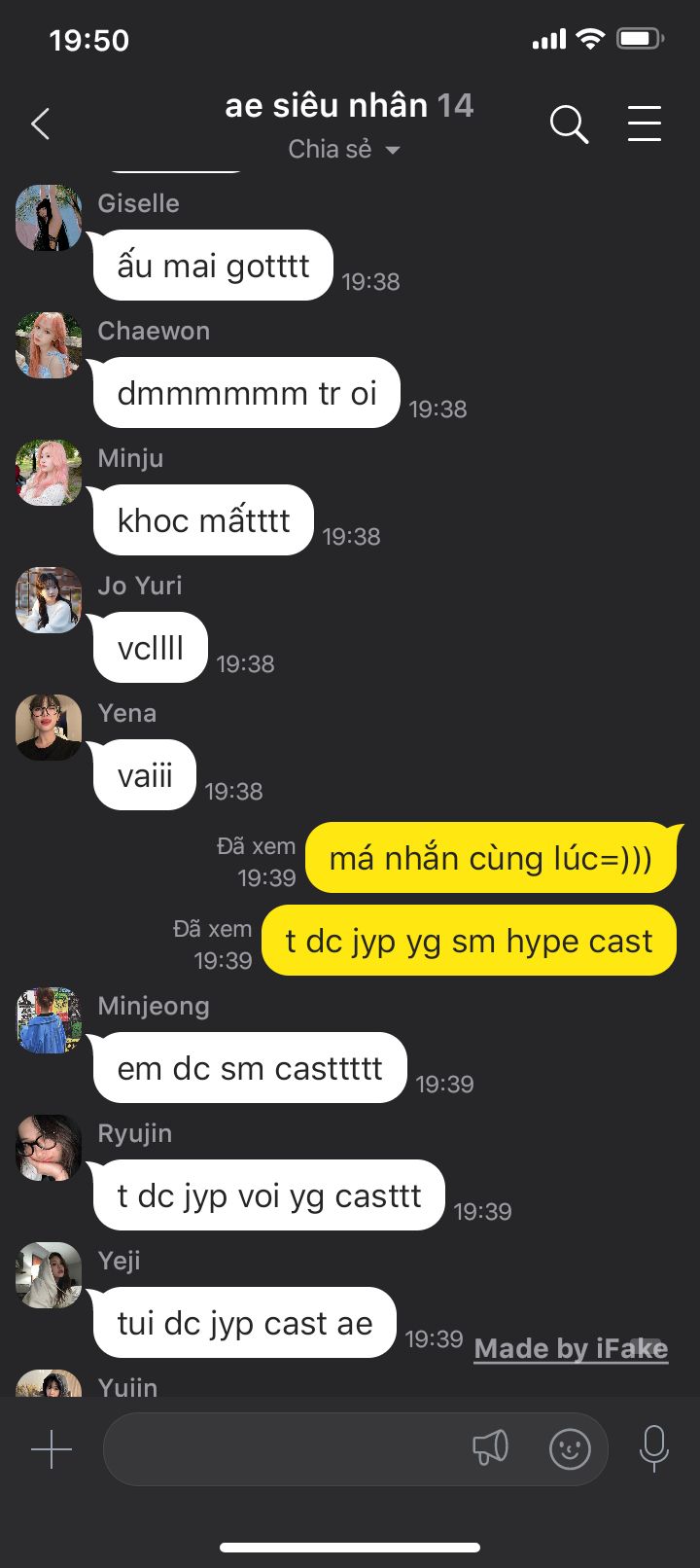
Task: View Yena's profile avatar
Action: click(49, 728)
